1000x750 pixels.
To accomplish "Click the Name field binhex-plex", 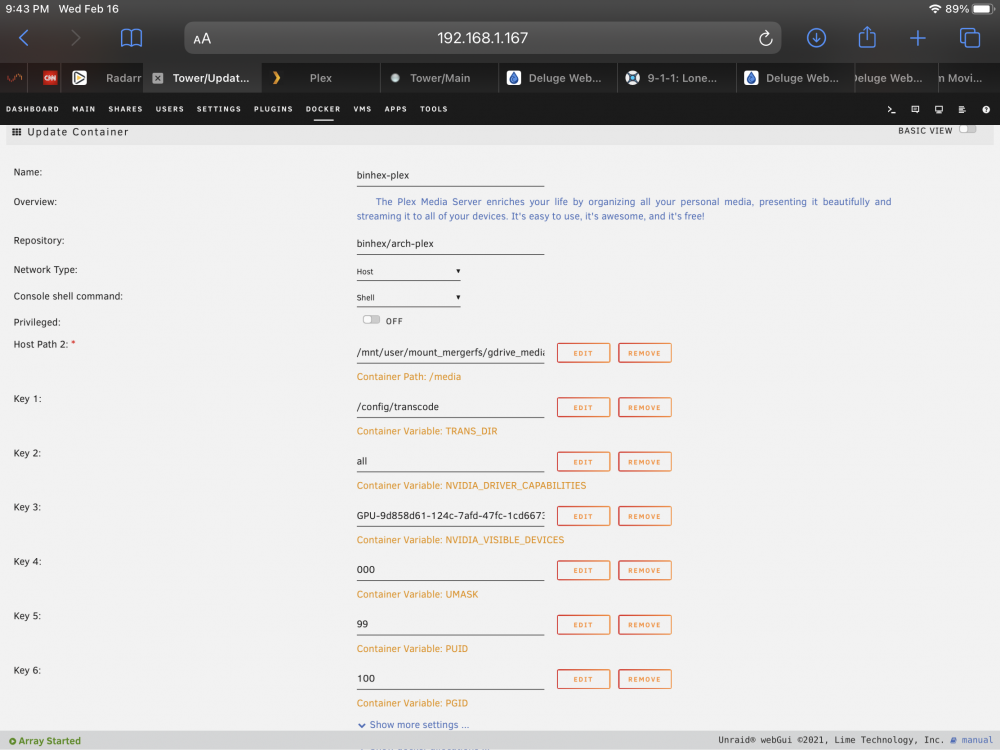I will tap(450, 175).
